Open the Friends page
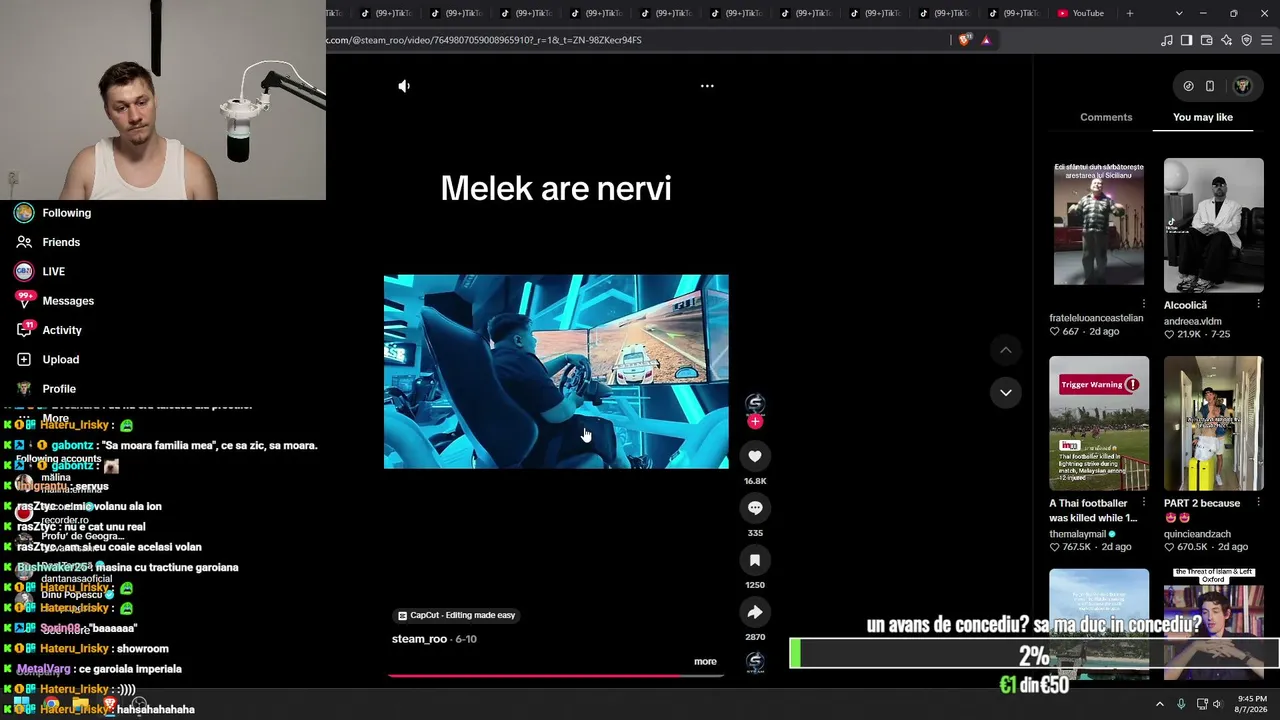The height and width of the screenshot is (720, 1280). click(x=61, y=242)
